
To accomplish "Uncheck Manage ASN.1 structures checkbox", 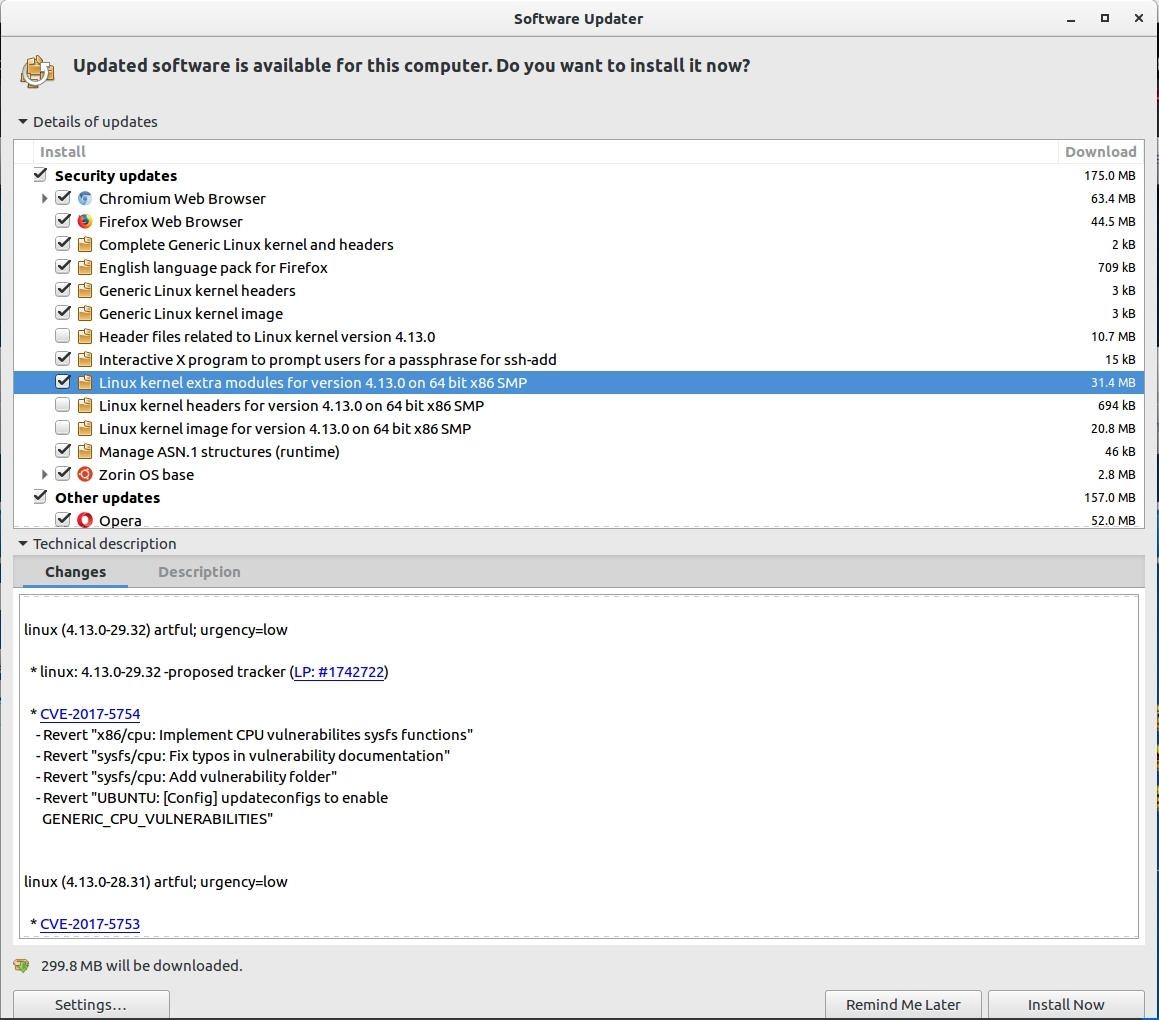I will click(63, 451).
